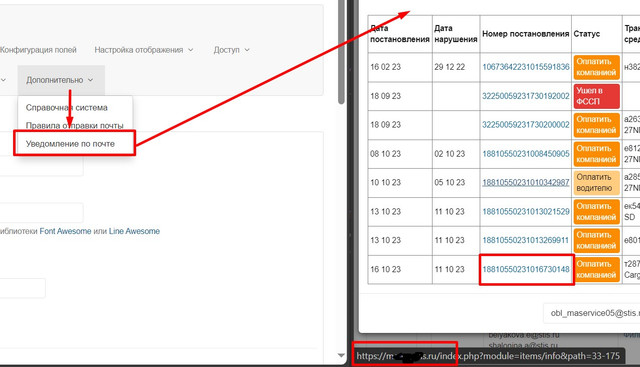Click the left window vertical scrollbar thumb

tap(342, 51)
